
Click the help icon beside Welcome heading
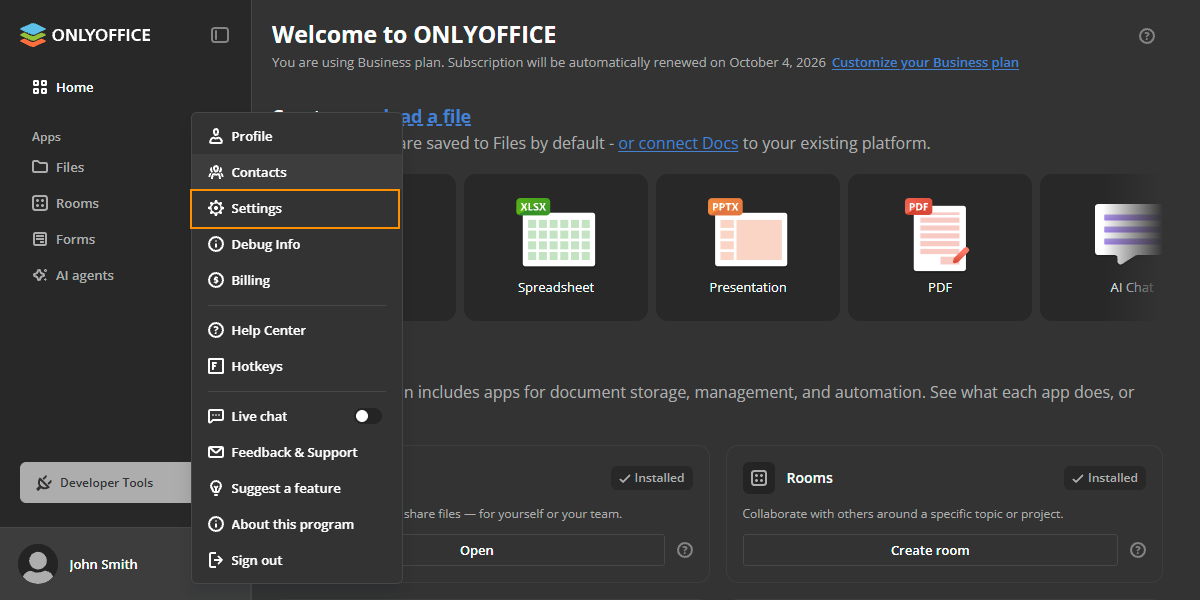[x=1147, y=36]
